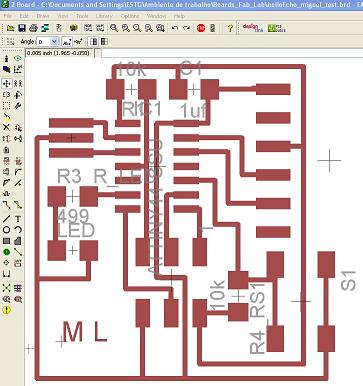Redo the last undone action
Image resolution: width=363 pixels, height=386 pixels.
tap(186, 28)
